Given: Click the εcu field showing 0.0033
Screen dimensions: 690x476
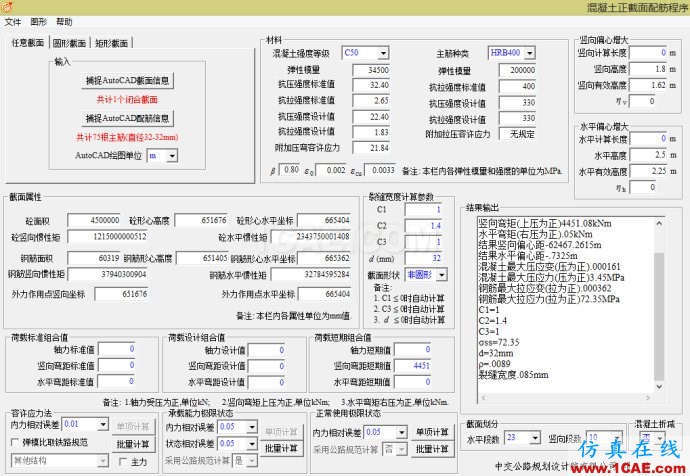Looking at the screenshot, I should pyautogui.click(x=380, y=170).
